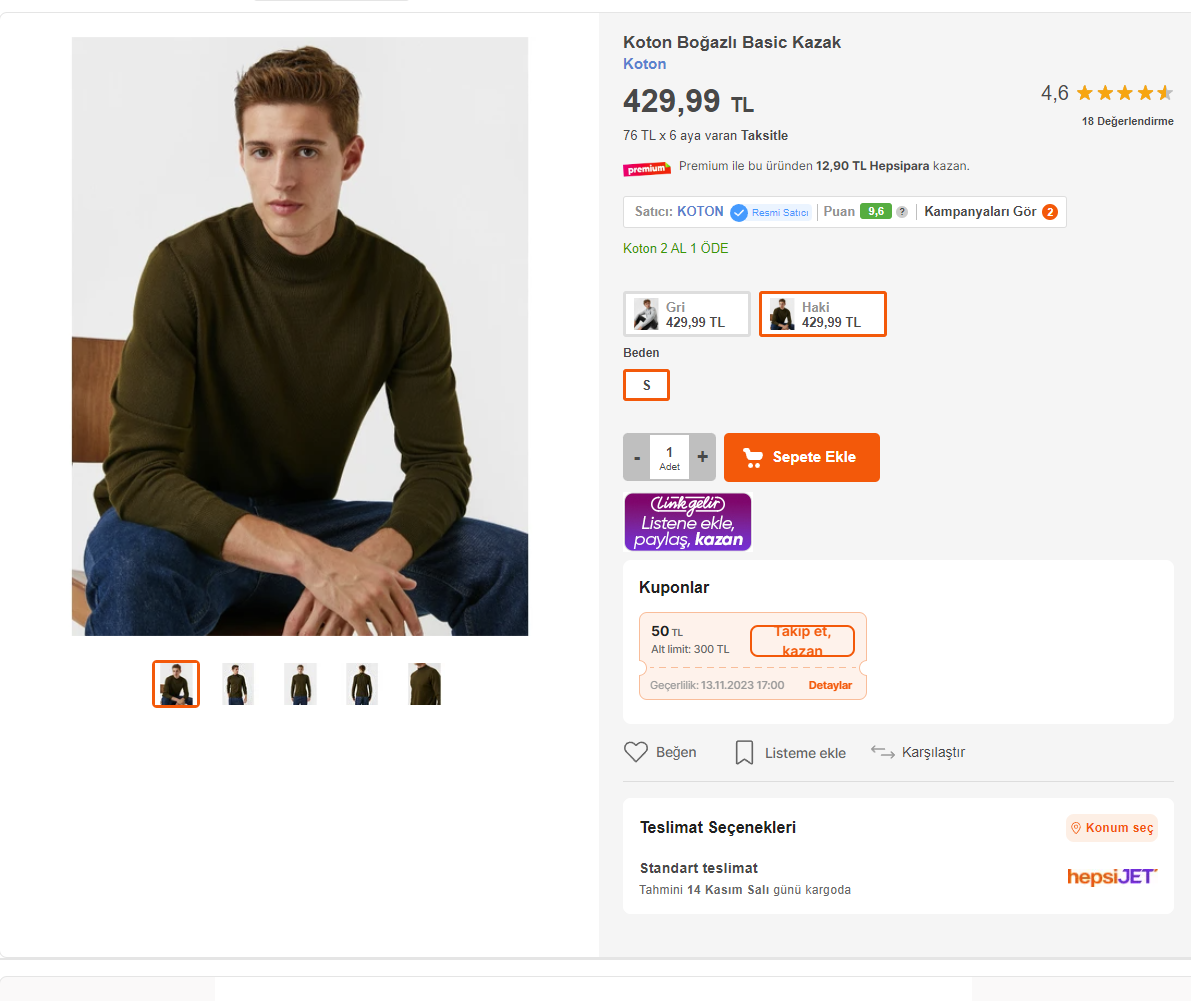Open the Koton brand link

coord(645,64)
